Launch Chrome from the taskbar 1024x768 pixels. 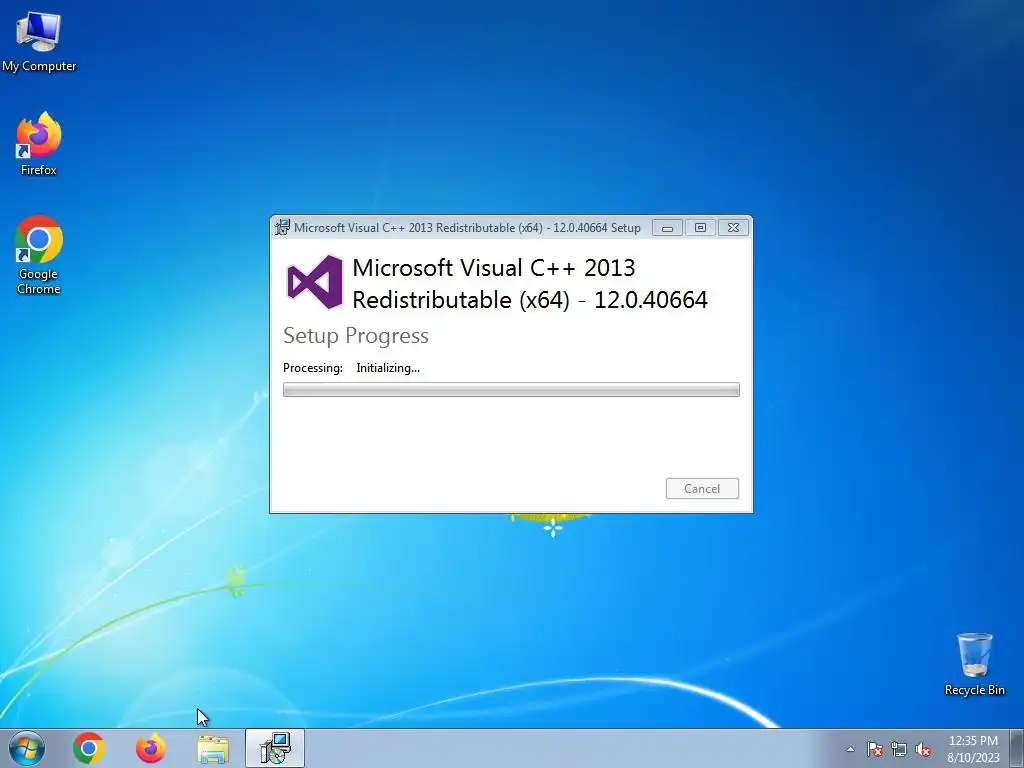89,748
